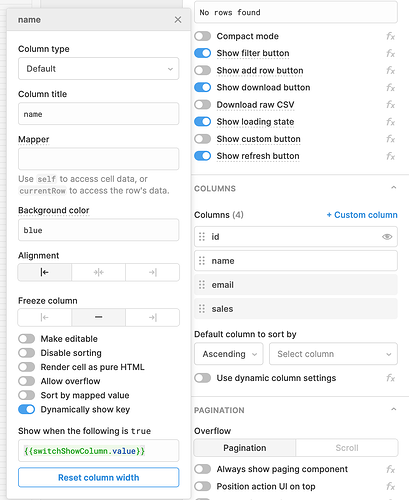409x500 pixels.
Task: Click Reset column width button
Action: point(99,477)
